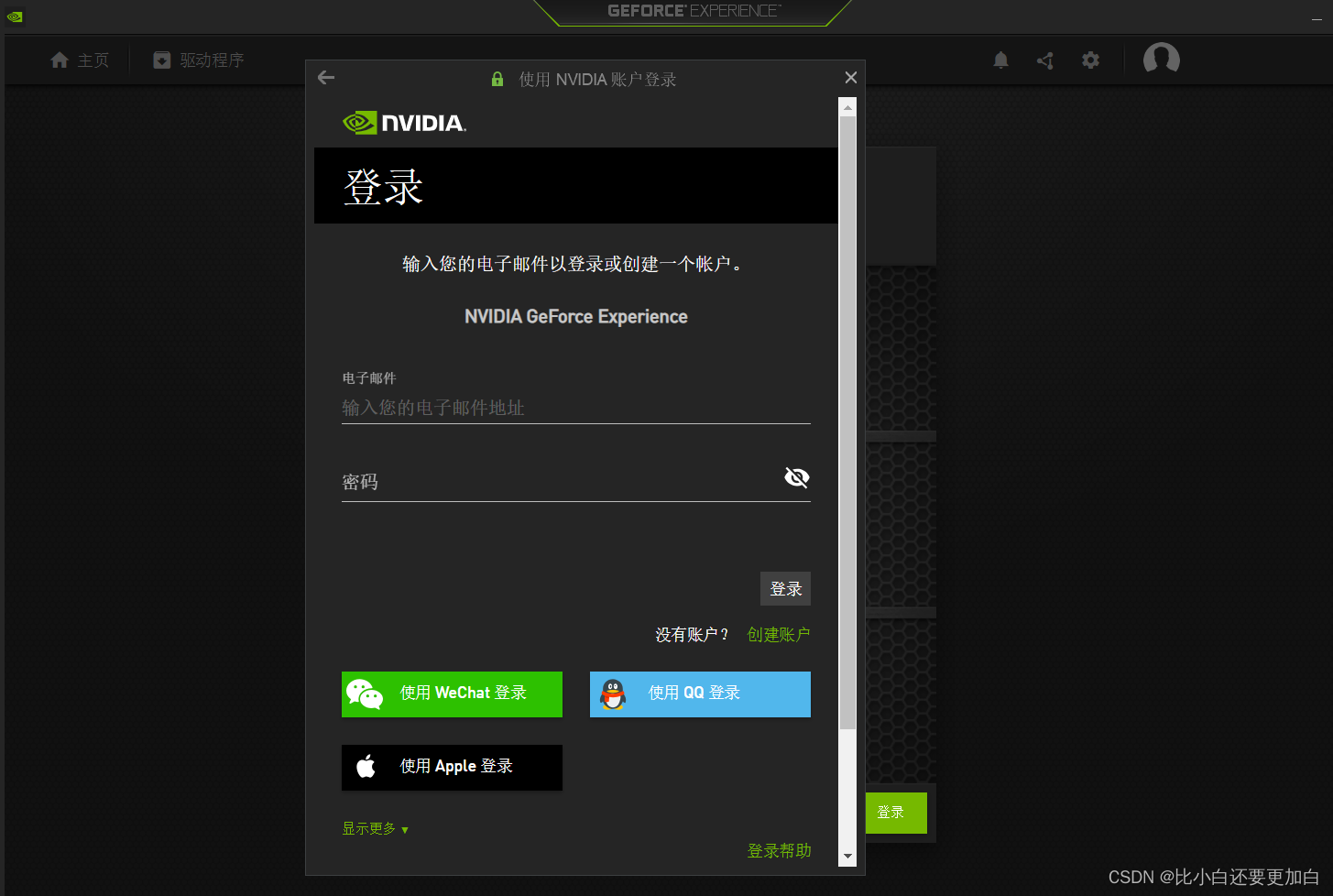Click the green padlock icon in dialog title
The image size is (1333, 896).
(x=497, y=80)
